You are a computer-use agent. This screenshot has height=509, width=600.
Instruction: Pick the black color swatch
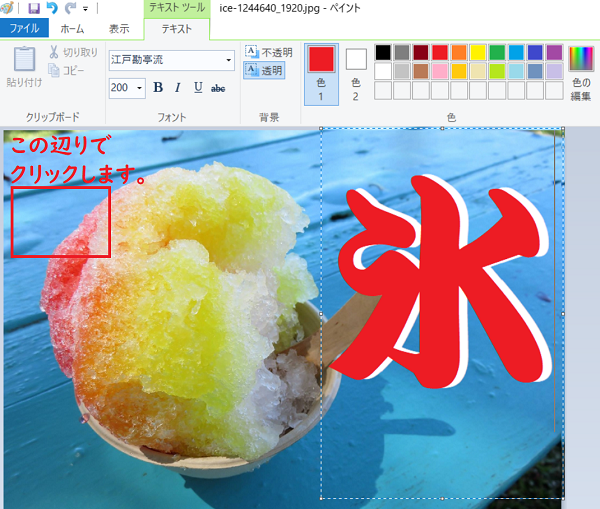[x=383, y=52]
